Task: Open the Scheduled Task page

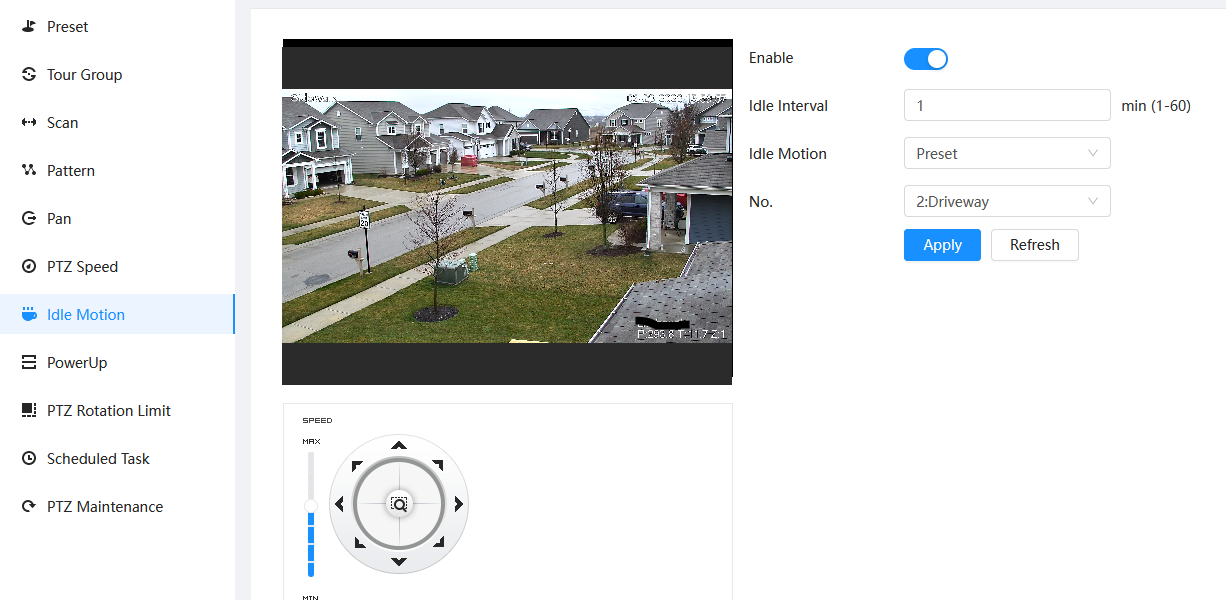Action: coord(98,459)
